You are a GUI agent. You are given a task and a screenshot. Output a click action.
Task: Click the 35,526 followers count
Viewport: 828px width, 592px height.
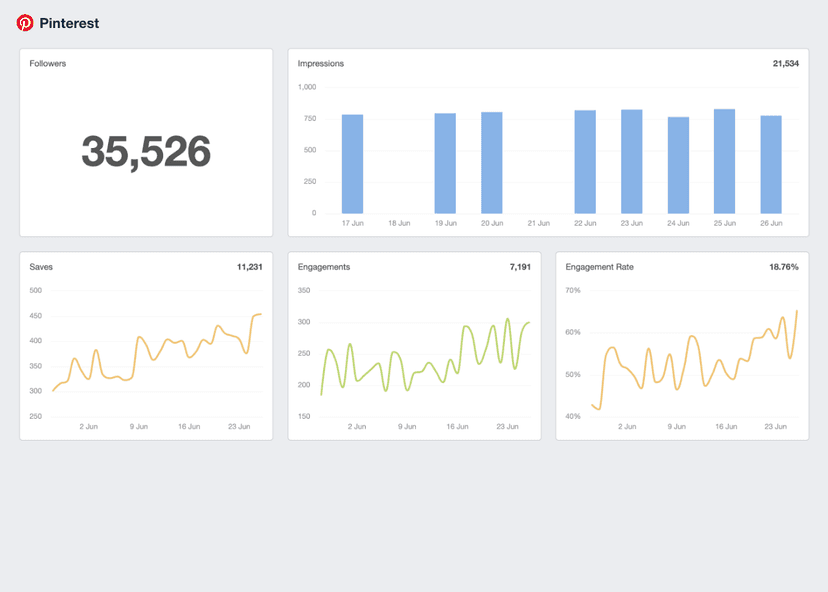pyautogui.click(x=146, y=151)
